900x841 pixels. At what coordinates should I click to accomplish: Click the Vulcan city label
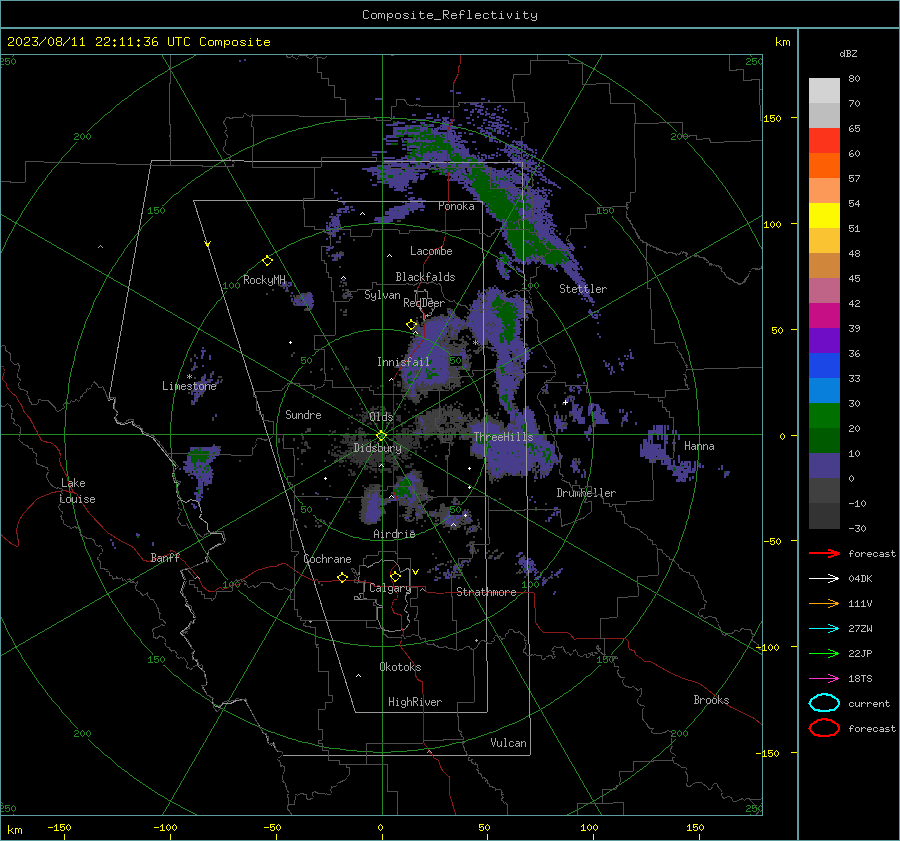tap(508, 743)
